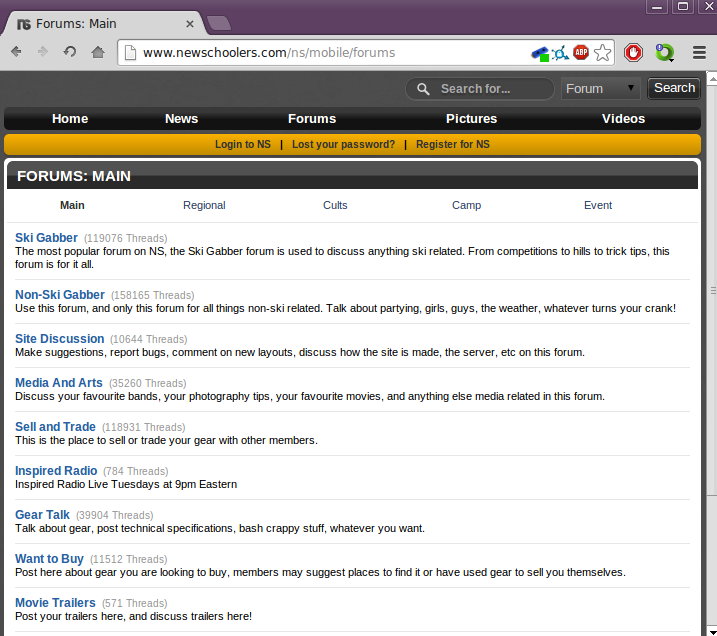Open the Site Discussion forum
Screen dimensions: 717x636
point(59,339)
